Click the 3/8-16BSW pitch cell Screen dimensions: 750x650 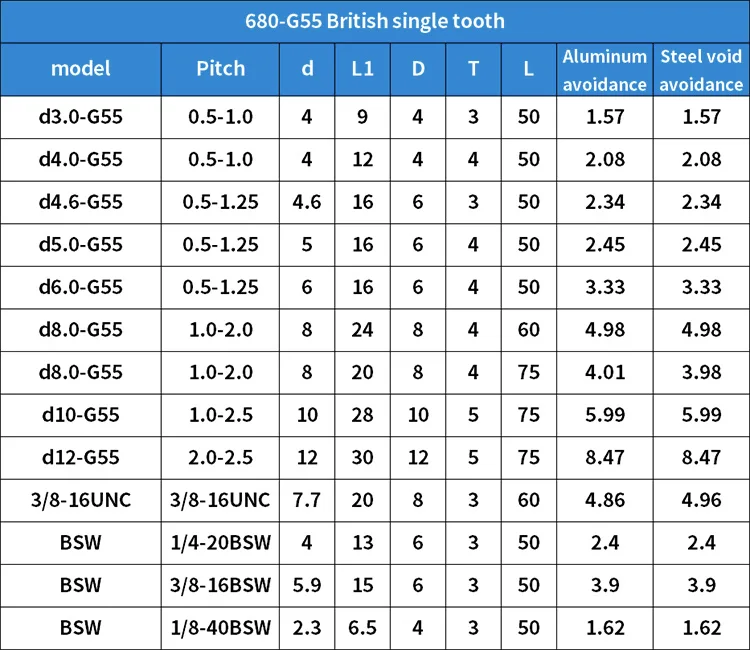pyautogui.click(x=220, y=586)
